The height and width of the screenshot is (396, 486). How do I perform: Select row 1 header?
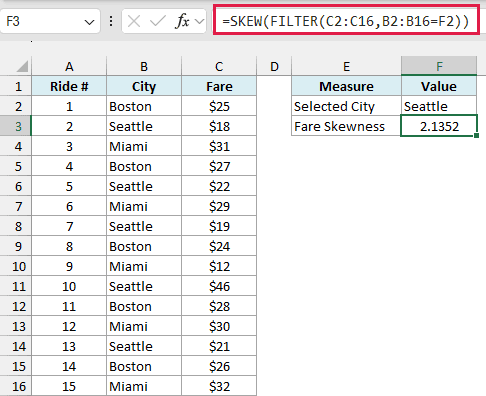point(16,86)
